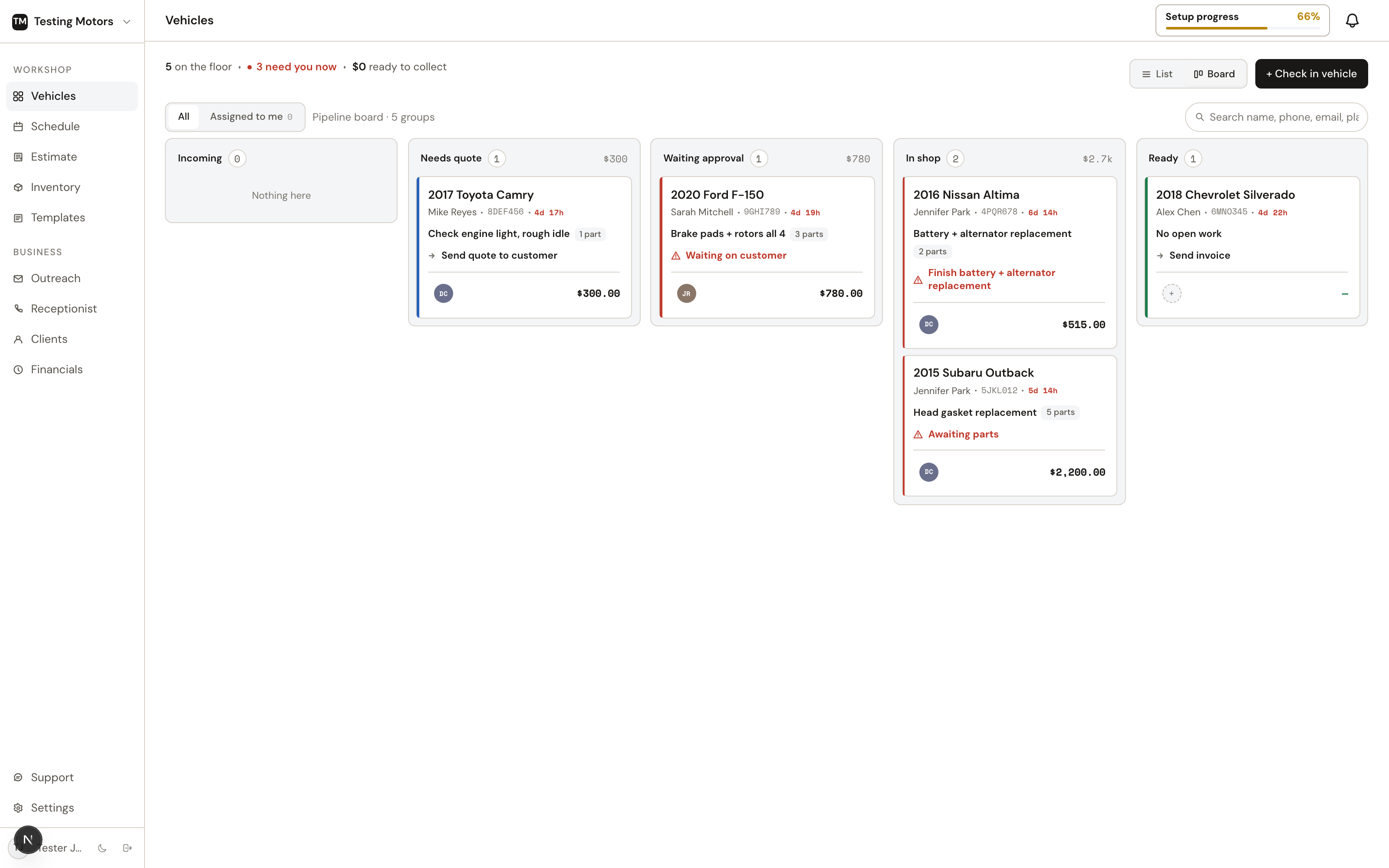Viewport: 1389px width, 868px height.
Task: Click JR avatar on Ford F-150 card
Action: 686,293
